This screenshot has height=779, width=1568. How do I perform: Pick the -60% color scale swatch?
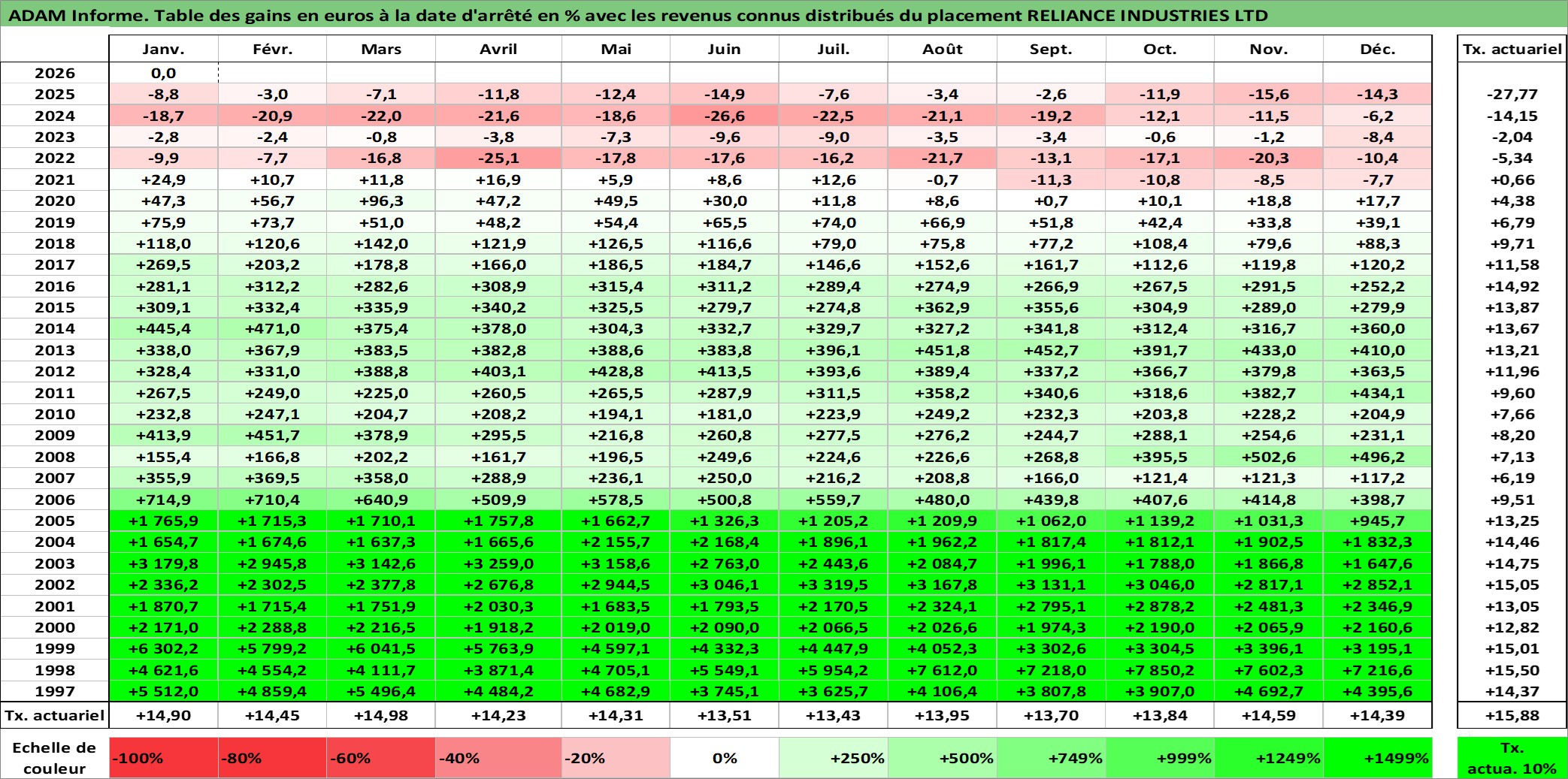click(381, 758)
